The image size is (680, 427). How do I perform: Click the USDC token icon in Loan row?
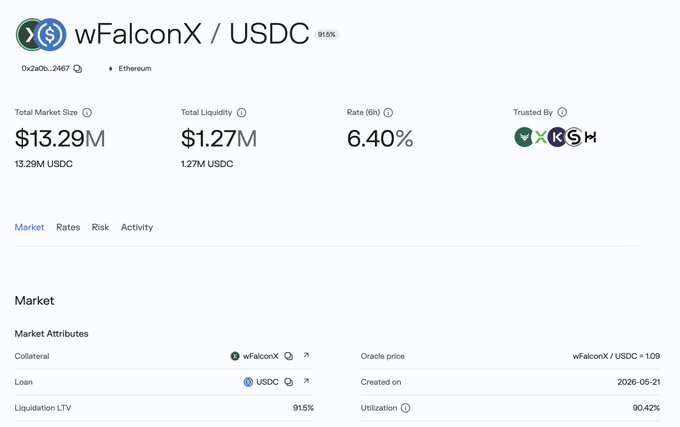click(x=248, y=382)
